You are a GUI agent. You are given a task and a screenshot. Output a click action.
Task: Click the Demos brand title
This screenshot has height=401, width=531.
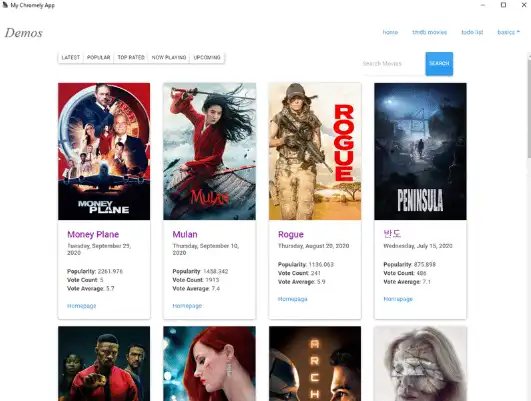pos(24,33)
